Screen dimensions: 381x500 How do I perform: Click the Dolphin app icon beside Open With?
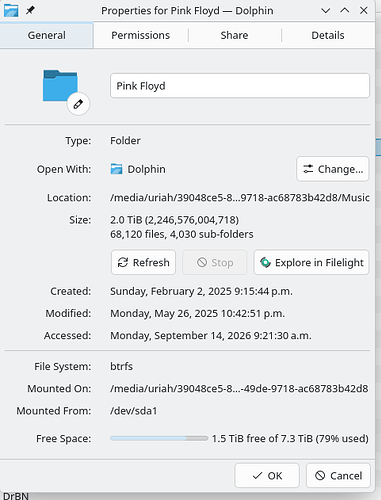116,169
